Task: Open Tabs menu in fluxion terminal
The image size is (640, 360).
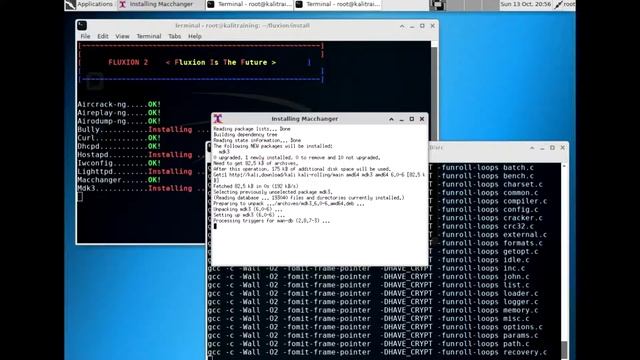Action: [x=174, y=36]
